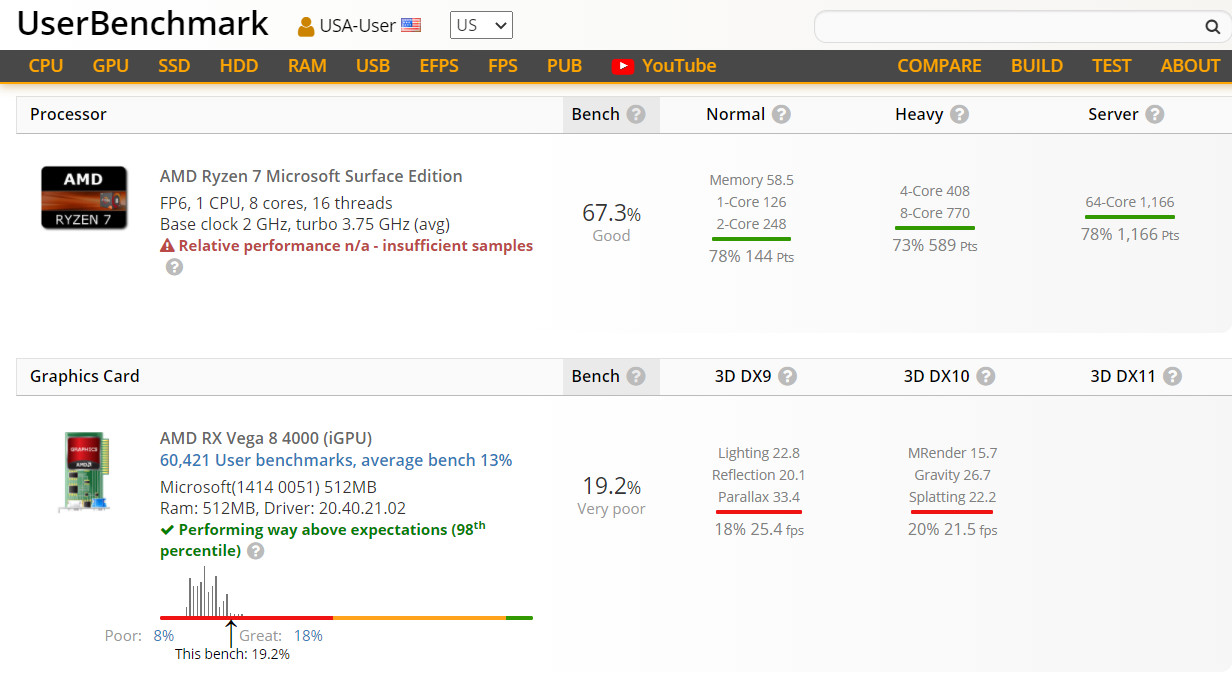Open 60,421 User benchmarks link
The width and height of the screenshot is (1232, 693).
tap(336, 460)
